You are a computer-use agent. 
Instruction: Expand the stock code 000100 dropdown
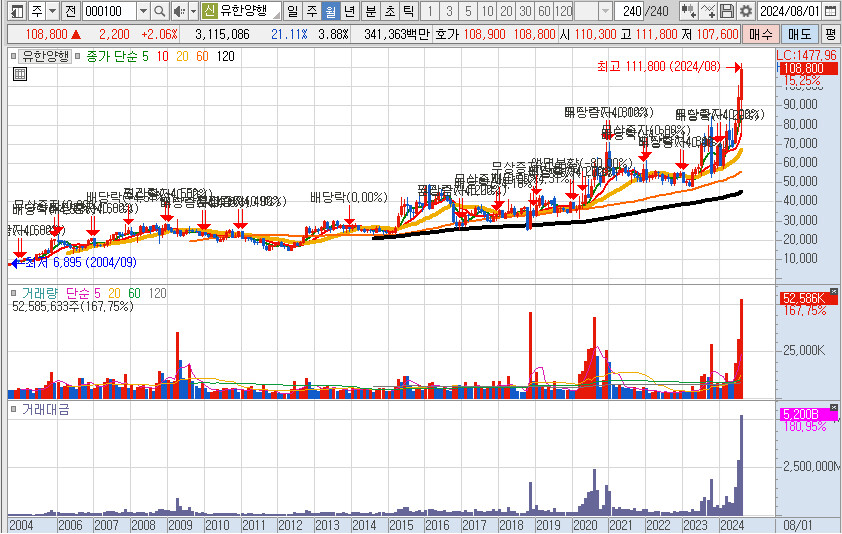pos(141,11)
